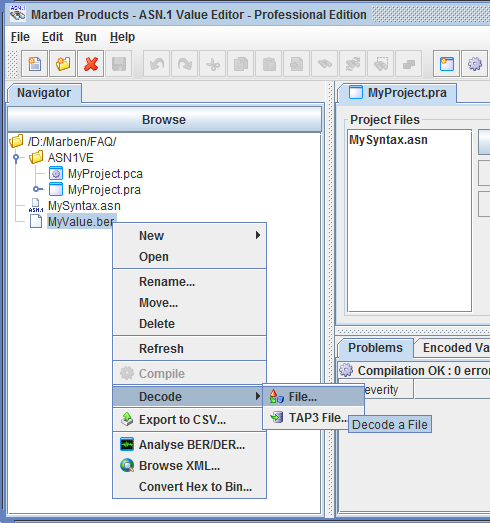Switch to the Problems tab
The image size is (490, 523).
375,348
